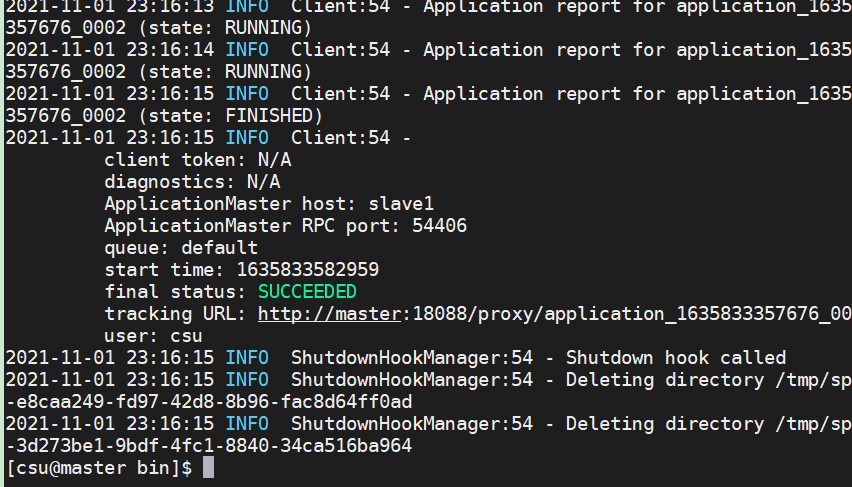Screen dimensions: 852x487
Task: Click the SUCCEEDED final status text
Action: [x=307, y=292]
